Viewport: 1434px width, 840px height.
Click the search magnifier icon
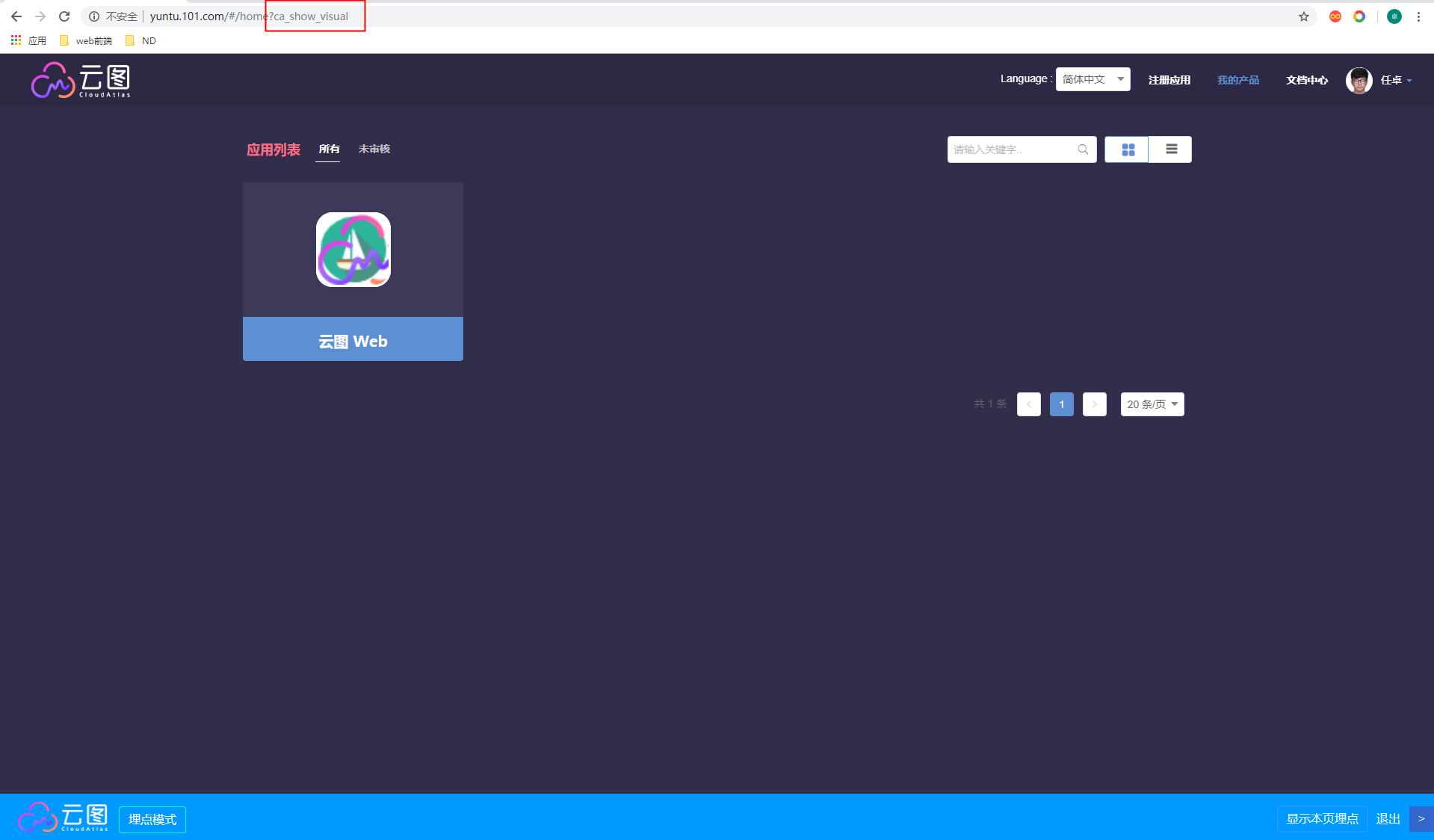(1083, 149)
